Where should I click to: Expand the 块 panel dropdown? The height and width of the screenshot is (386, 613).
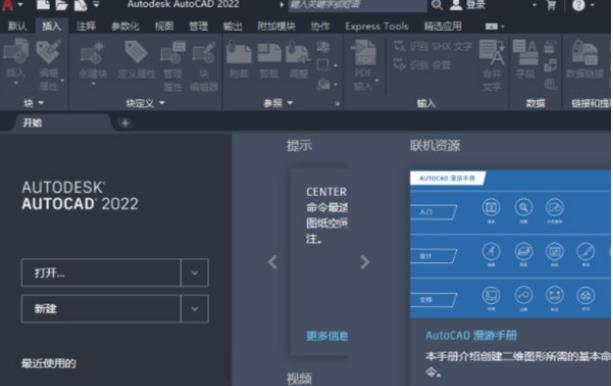pos(41,102)
